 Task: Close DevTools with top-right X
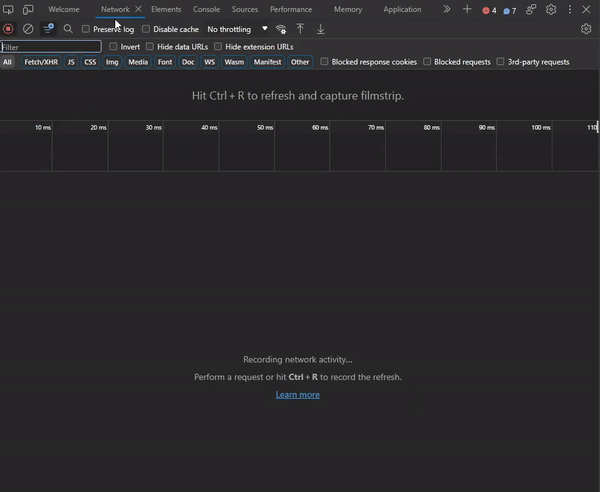tap(586, 9)
